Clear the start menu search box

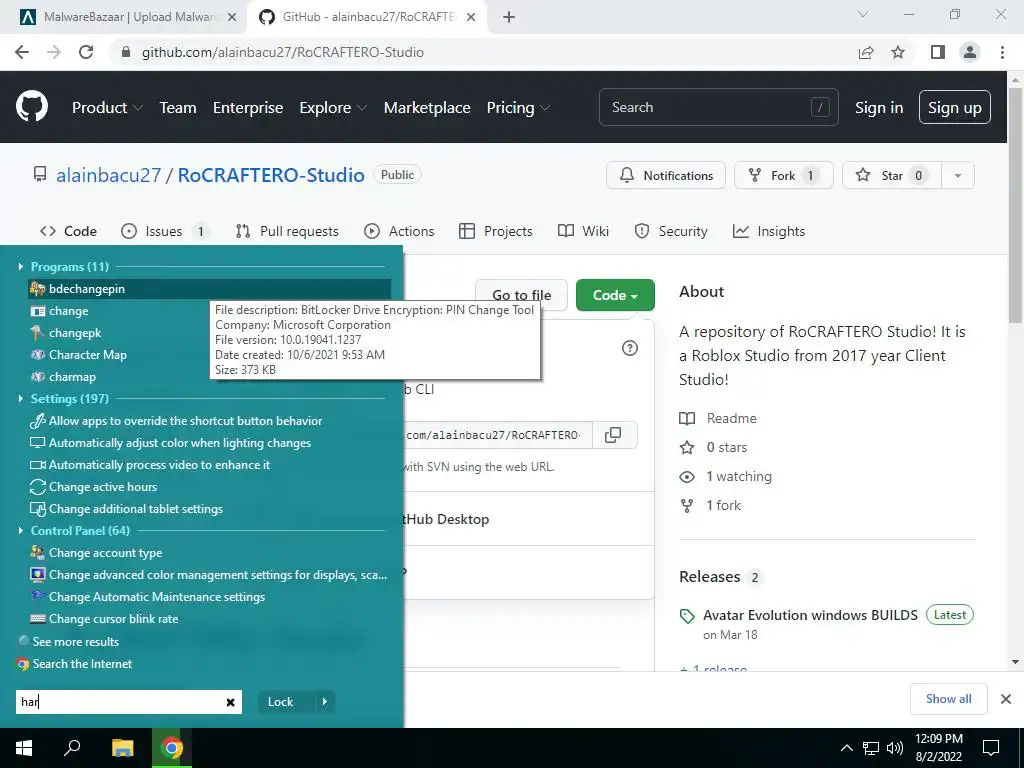pyautogui.click(x=231, y=702)
